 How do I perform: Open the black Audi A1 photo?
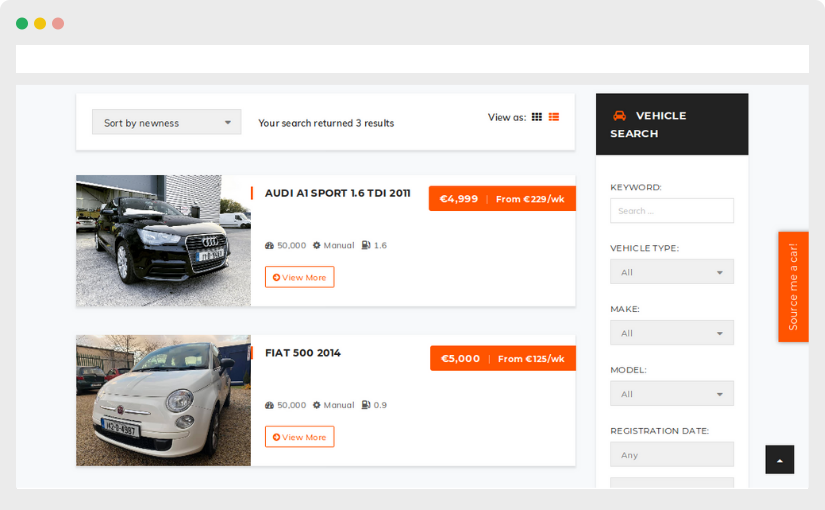[x=163, y=241]
